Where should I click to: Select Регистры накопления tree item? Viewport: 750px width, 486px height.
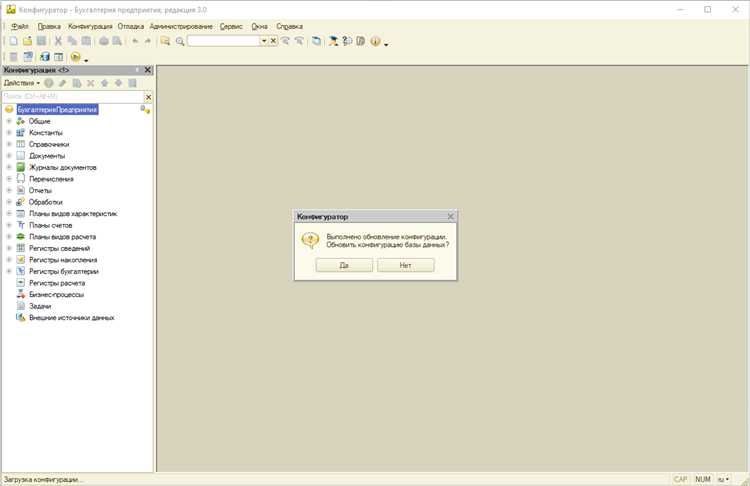pos(63,260)
